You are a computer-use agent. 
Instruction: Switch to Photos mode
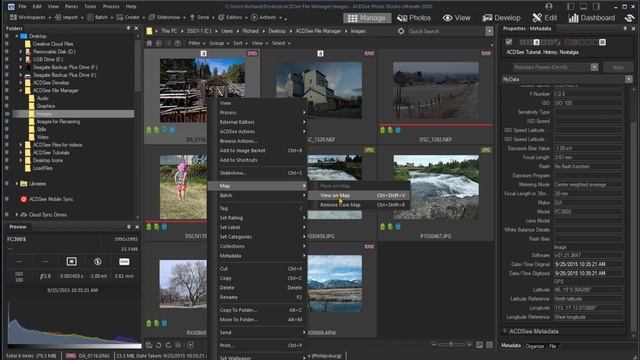click(414, 18)
